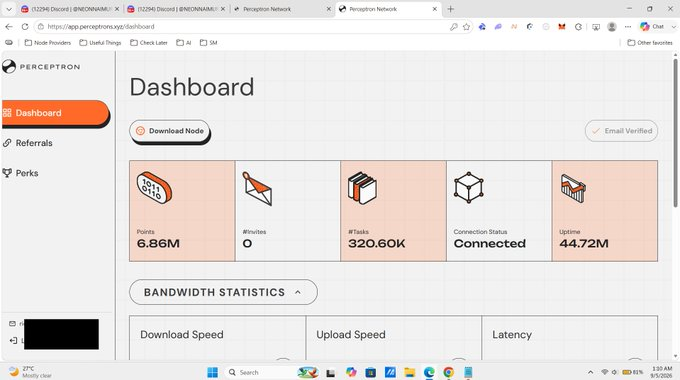Click the books Tasks icon
Image resolution: width=680 pixels, height=380 pixels.
[362, 188]
